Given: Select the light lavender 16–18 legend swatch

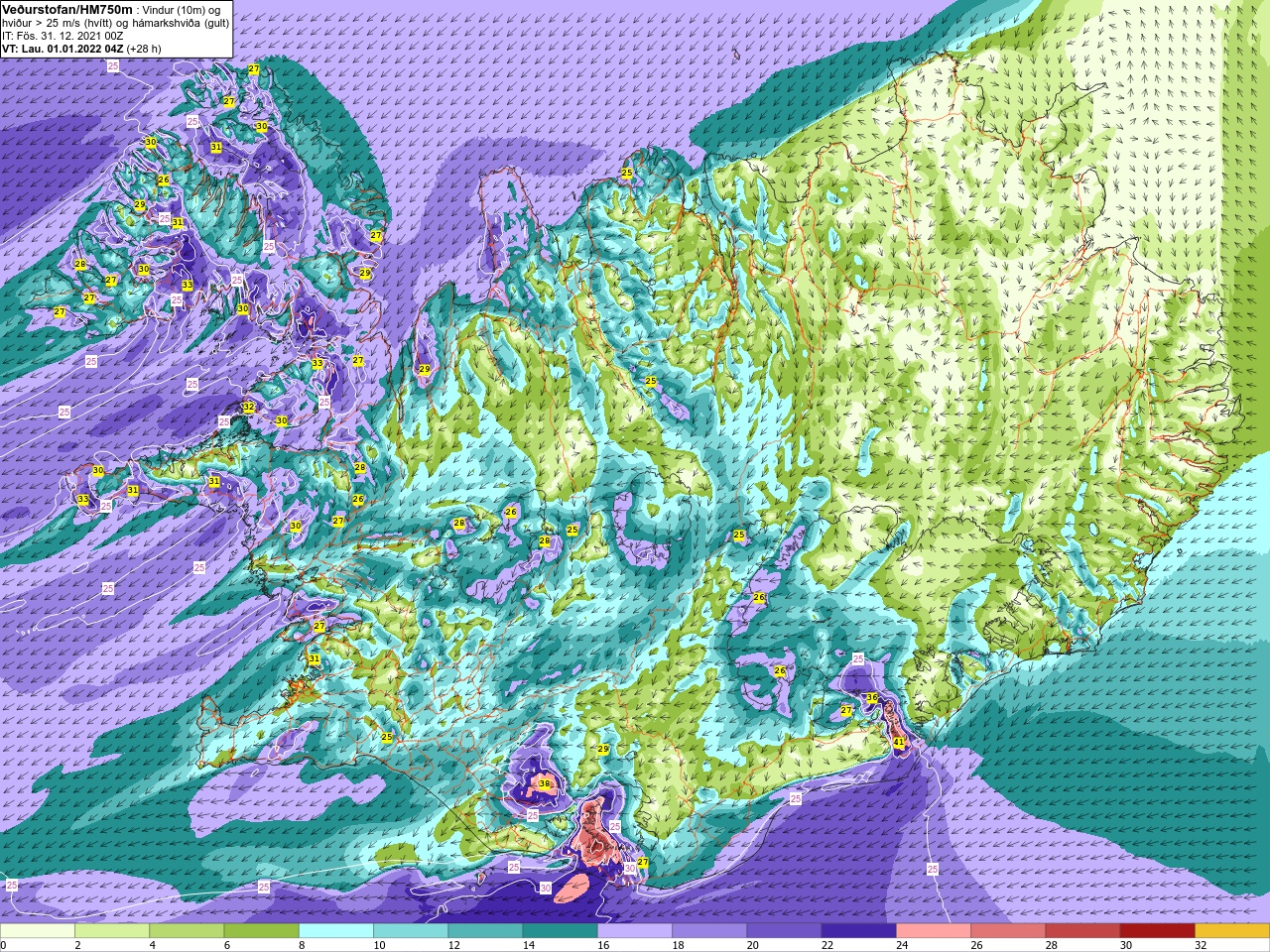Looking at the screenshot, I should coord(635,931).
